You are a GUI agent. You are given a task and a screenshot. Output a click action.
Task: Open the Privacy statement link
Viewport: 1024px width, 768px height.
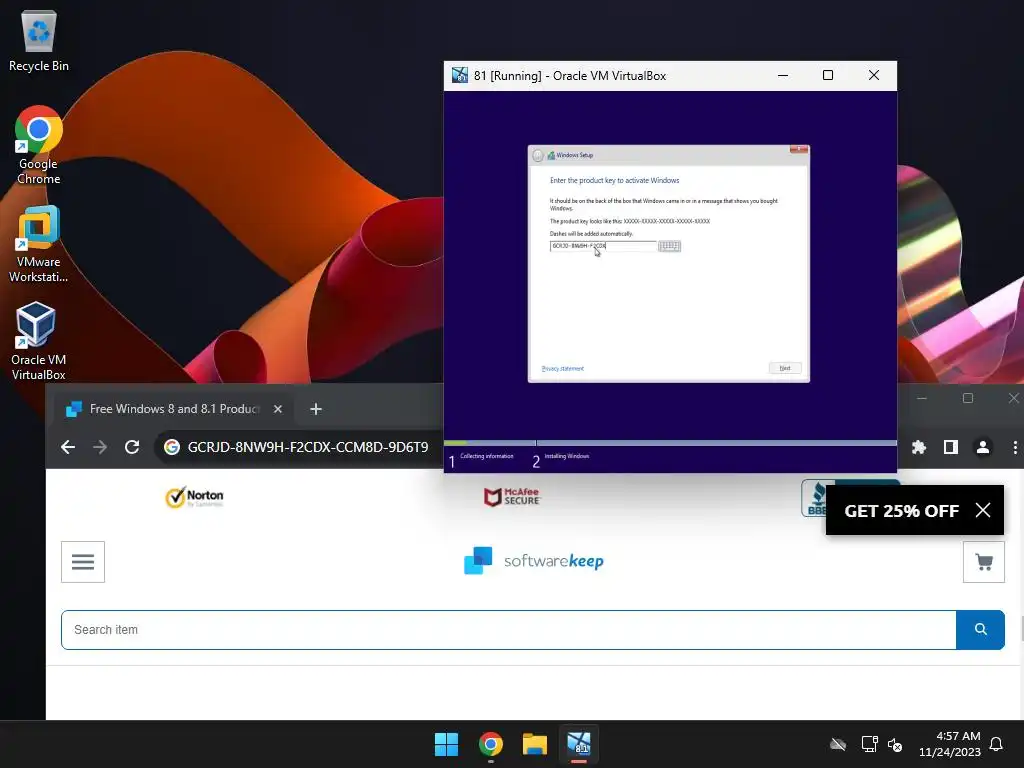click(x=563, y=368)
